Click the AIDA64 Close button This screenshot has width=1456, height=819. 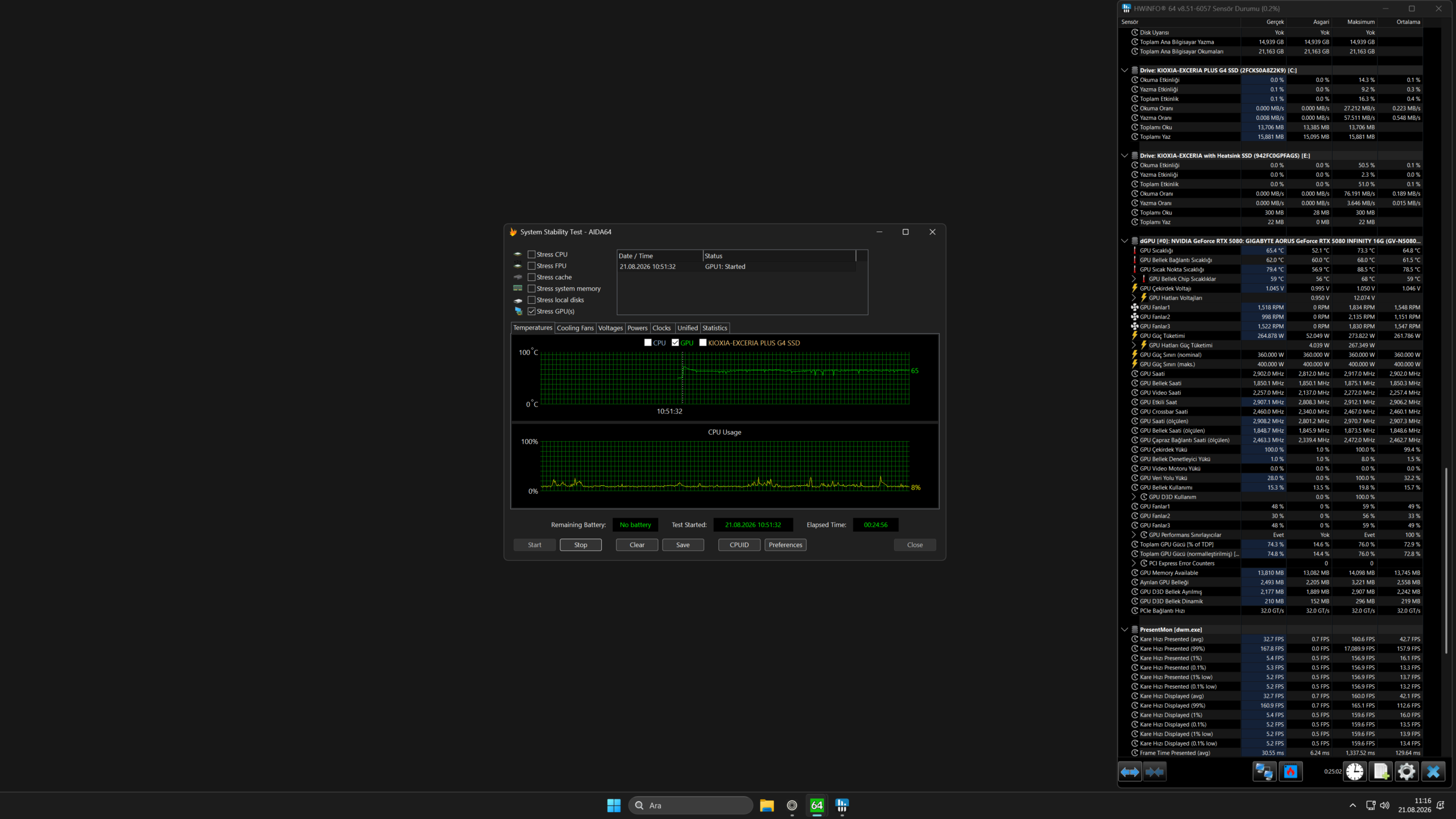point(915,545)
